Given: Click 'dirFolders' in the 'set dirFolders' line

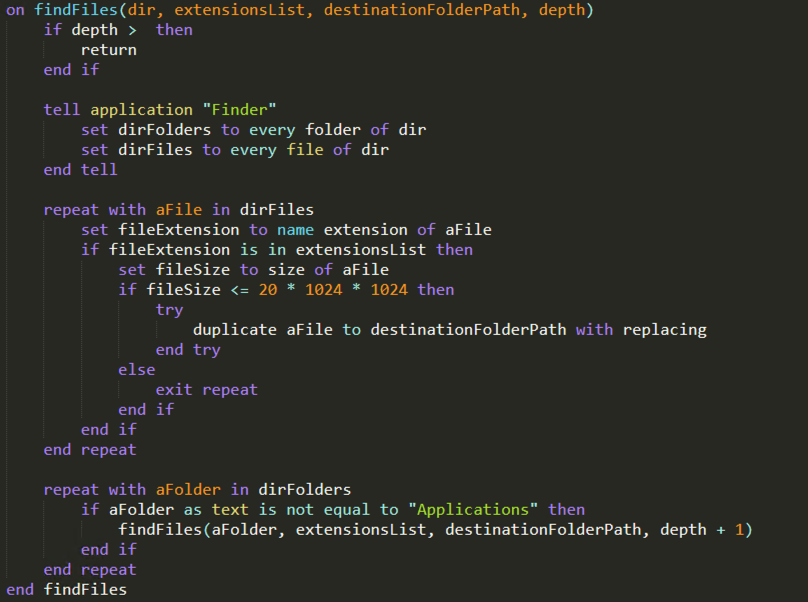Looking at the screenshot, I should 165,130.
